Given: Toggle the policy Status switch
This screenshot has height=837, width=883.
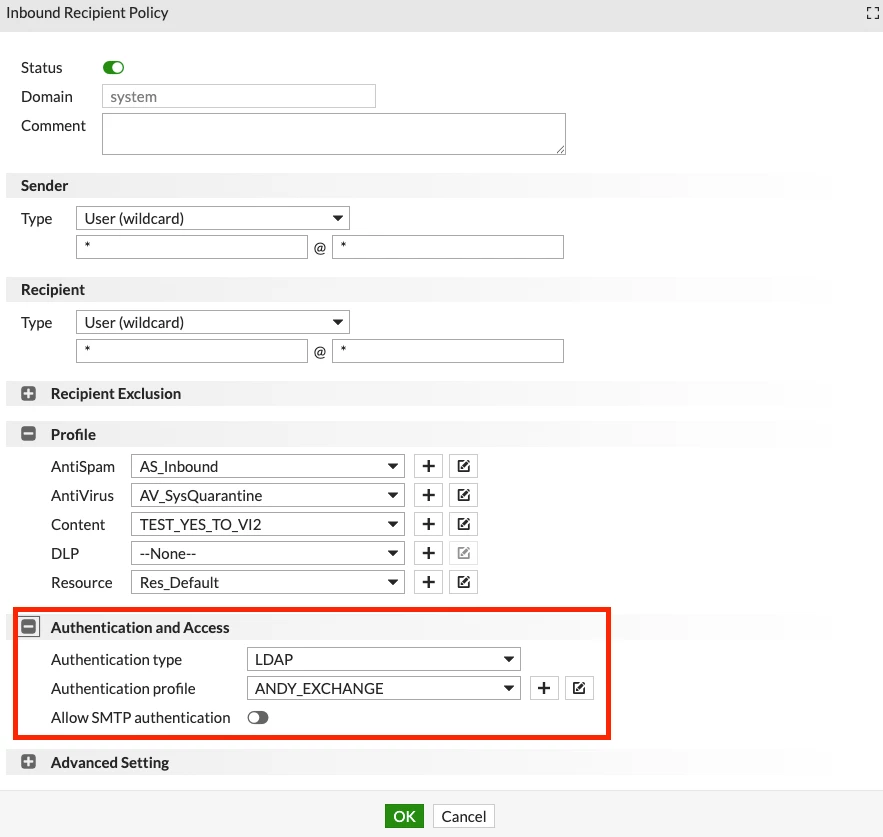Looking at the screenshot, I should pyautogui.click(x=113, y=68).
